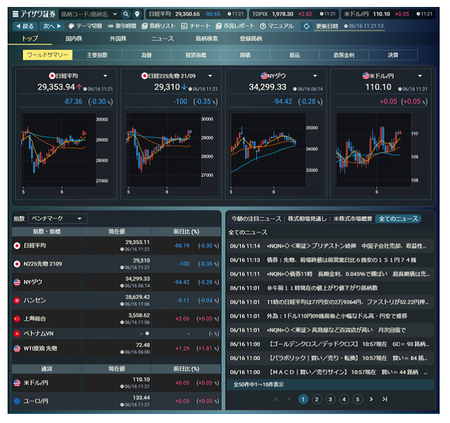This screenshot has height=423, width=450.
Task: Select news page 5
Action: [x=357, y=399]
